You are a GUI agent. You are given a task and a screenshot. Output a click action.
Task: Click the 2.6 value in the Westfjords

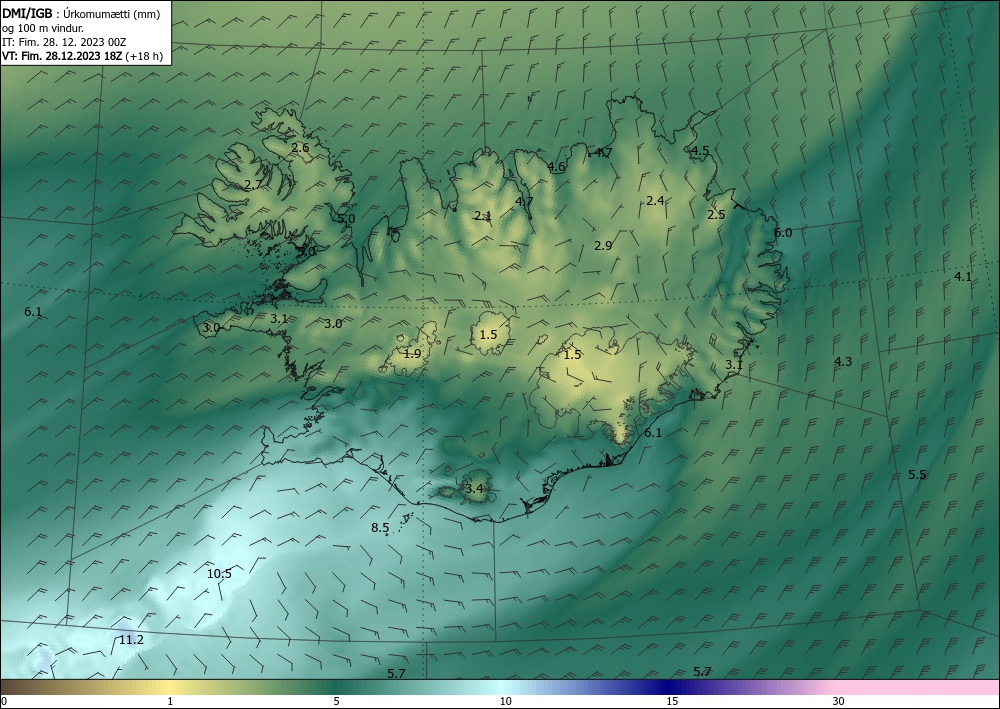[300, 147]
